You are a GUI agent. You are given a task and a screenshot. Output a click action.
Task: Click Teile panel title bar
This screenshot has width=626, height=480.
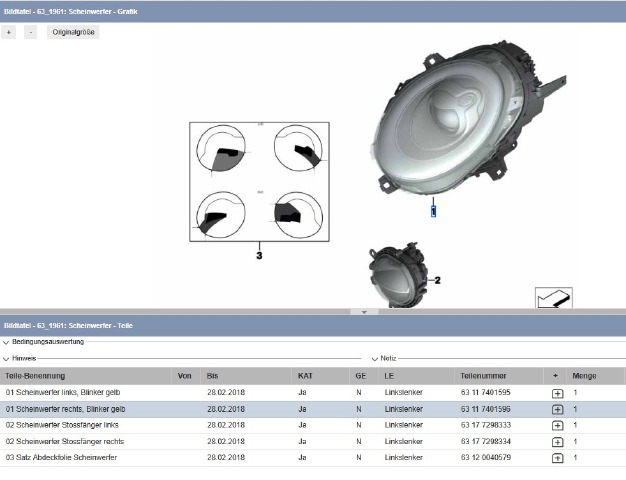click(313, 325)
